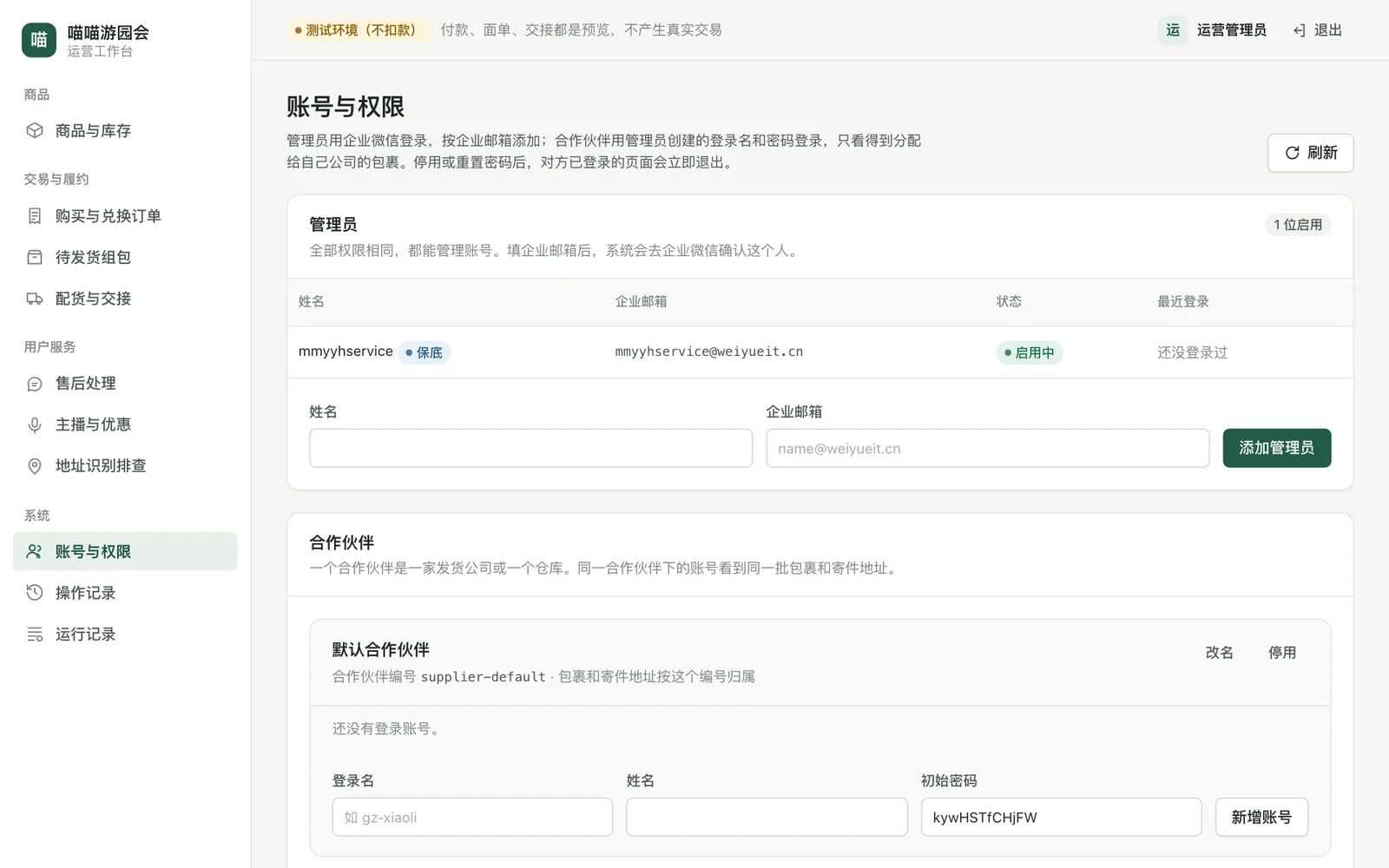Image resolution: width=1389 pixels, height=868 pixels.
Task: Focus the partner account 姓名 input
Action: coord(767,817)
